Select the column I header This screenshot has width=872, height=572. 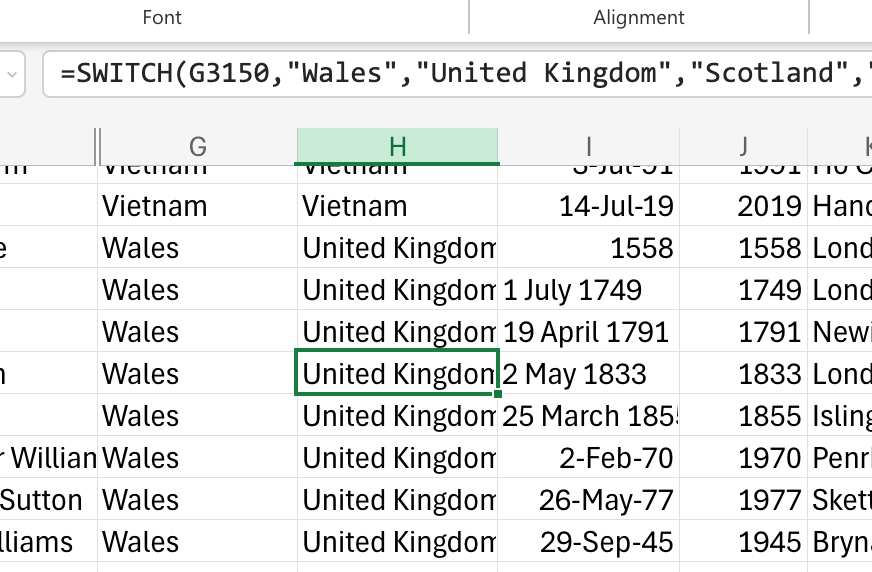click(x=589, y=147)
